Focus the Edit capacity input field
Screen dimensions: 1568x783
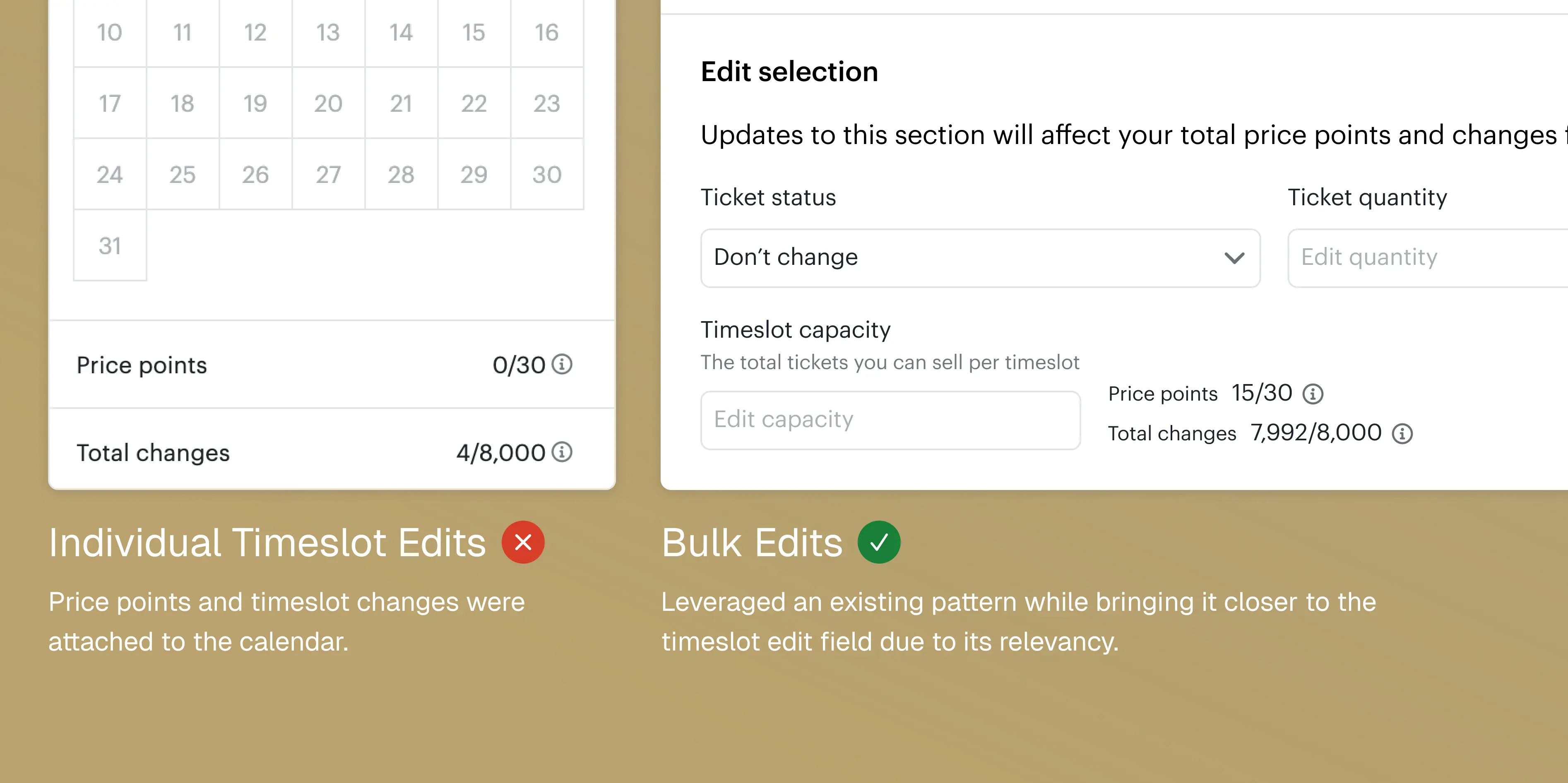pos(890,420)
